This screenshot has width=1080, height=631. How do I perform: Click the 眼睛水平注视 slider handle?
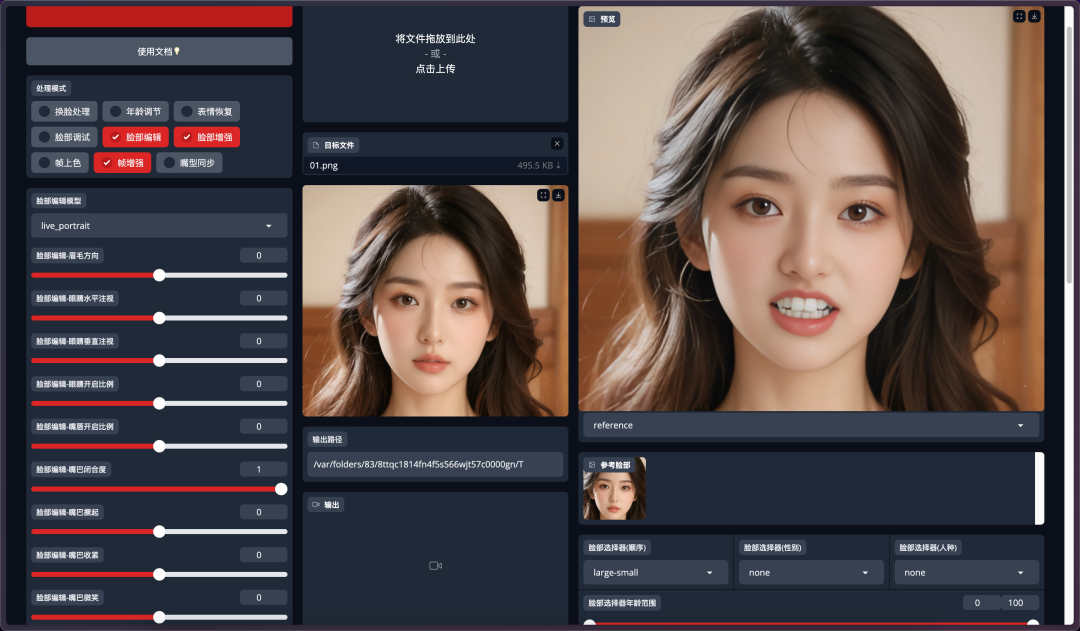pyautogui.click(x=159, y=318)
